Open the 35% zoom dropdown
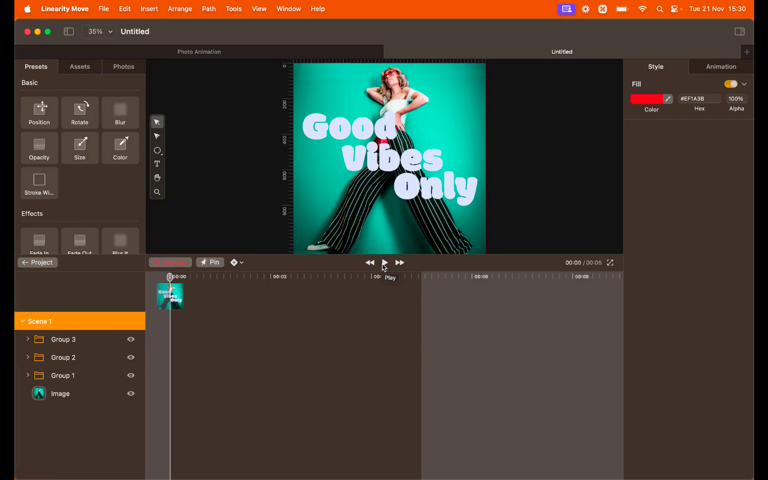This screenshot has height=480, width=768. pos(100,31)
